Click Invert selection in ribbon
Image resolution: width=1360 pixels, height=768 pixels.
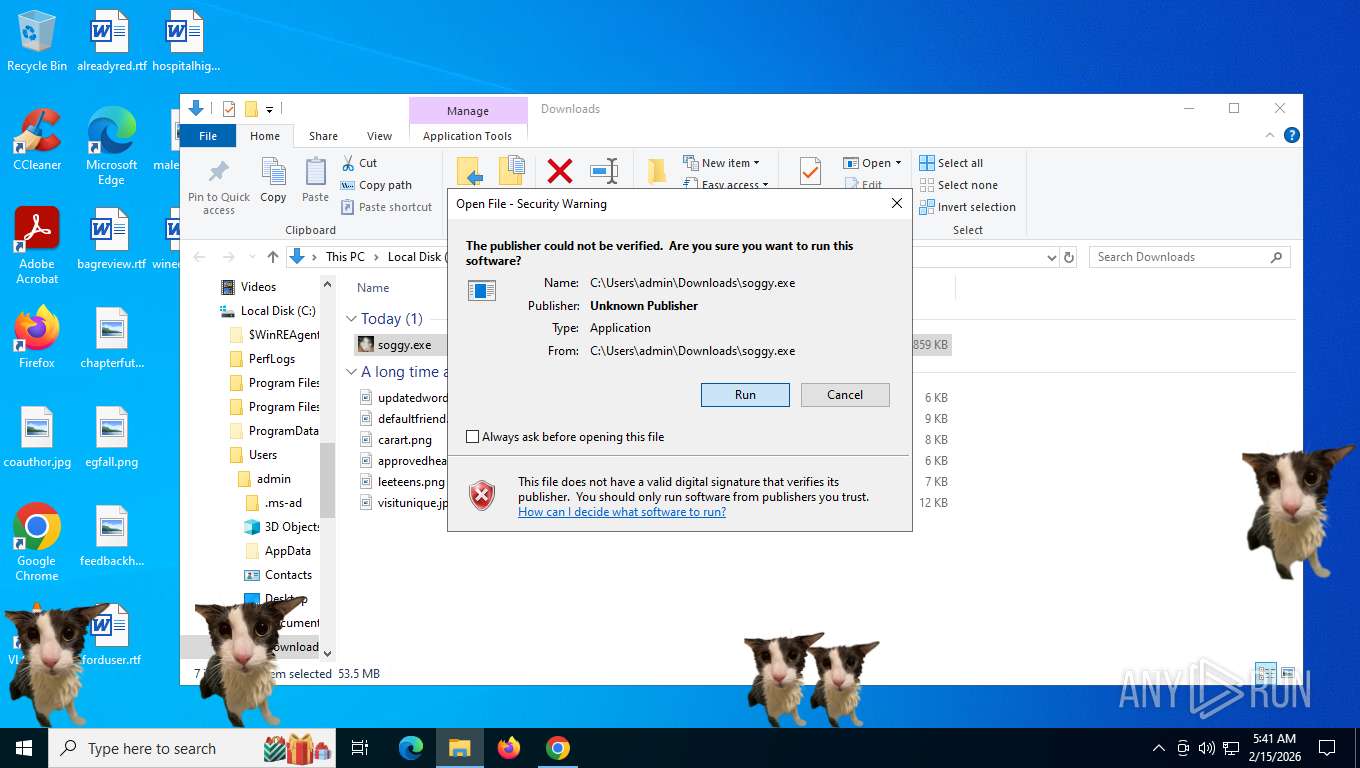(x=967, y=207)
